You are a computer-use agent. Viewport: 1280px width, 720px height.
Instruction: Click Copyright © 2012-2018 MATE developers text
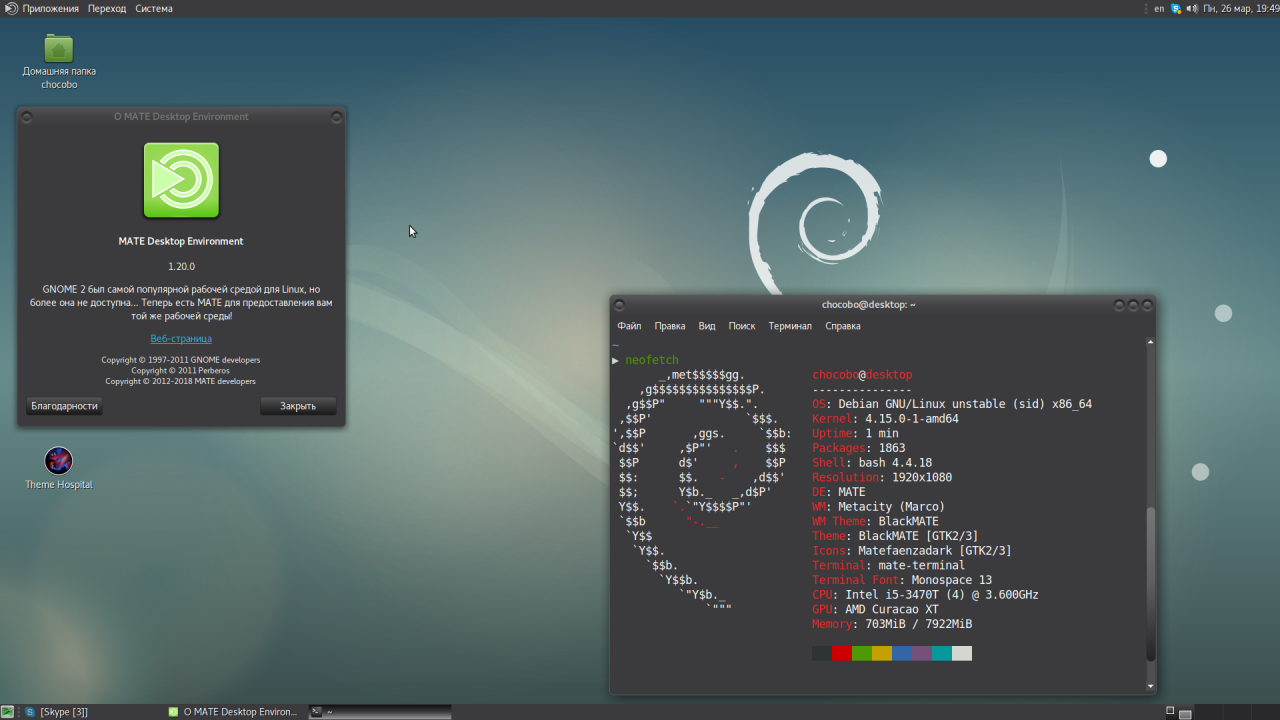point(181,381)
